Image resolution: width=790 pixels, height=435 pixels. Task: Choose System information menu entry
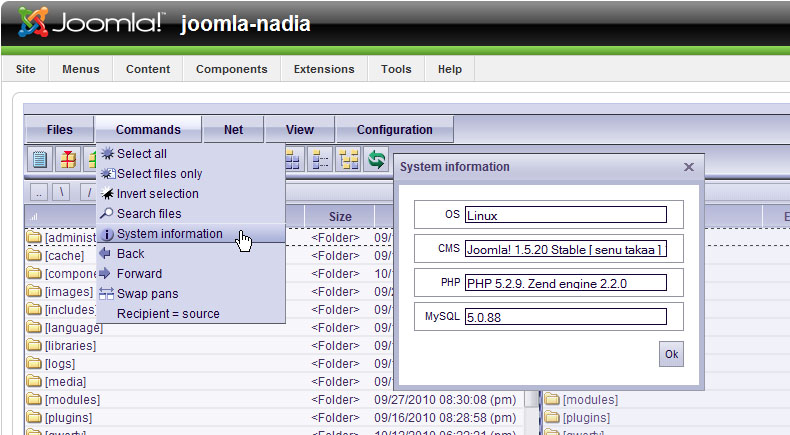[x=191, y=234]
